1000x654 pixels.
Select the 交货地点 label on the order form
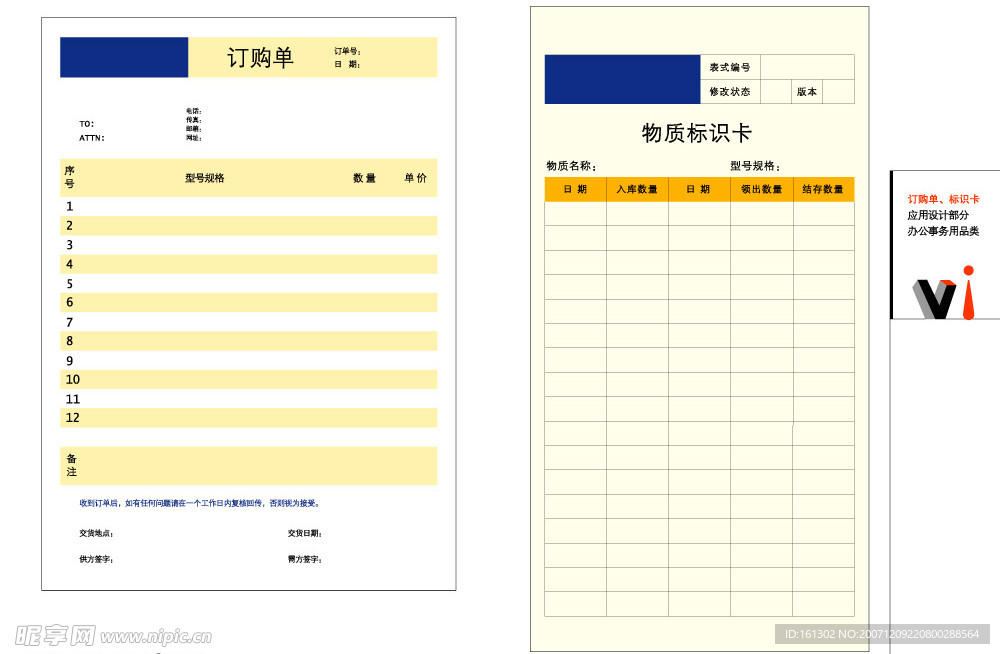click(96, 533)
